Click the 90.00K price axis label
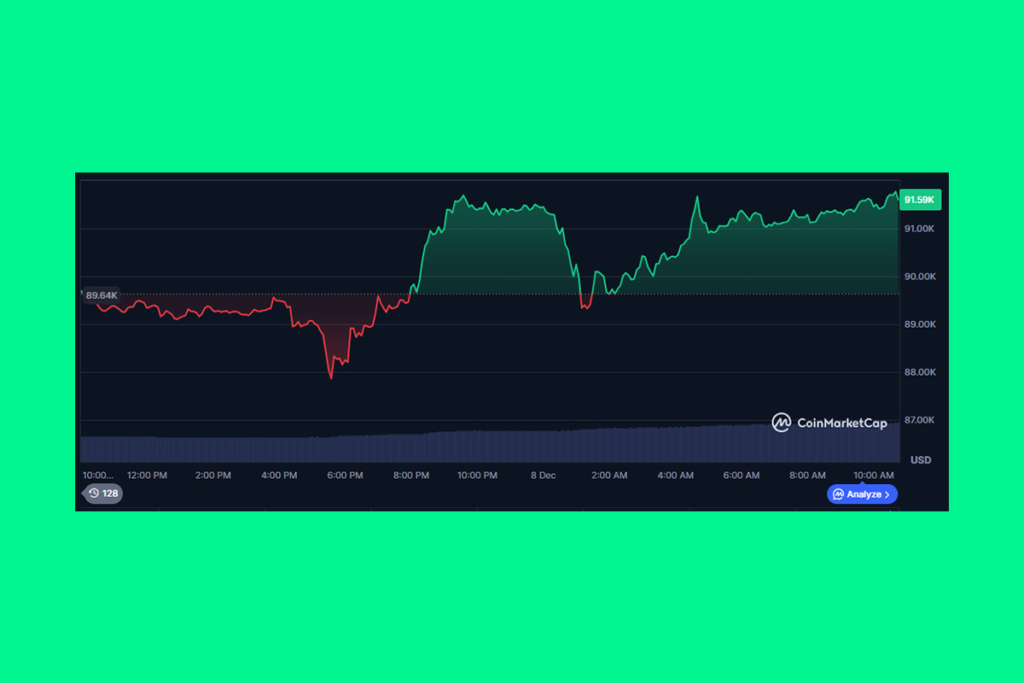This screenshot has height=683, width=1024. [920, 277]
